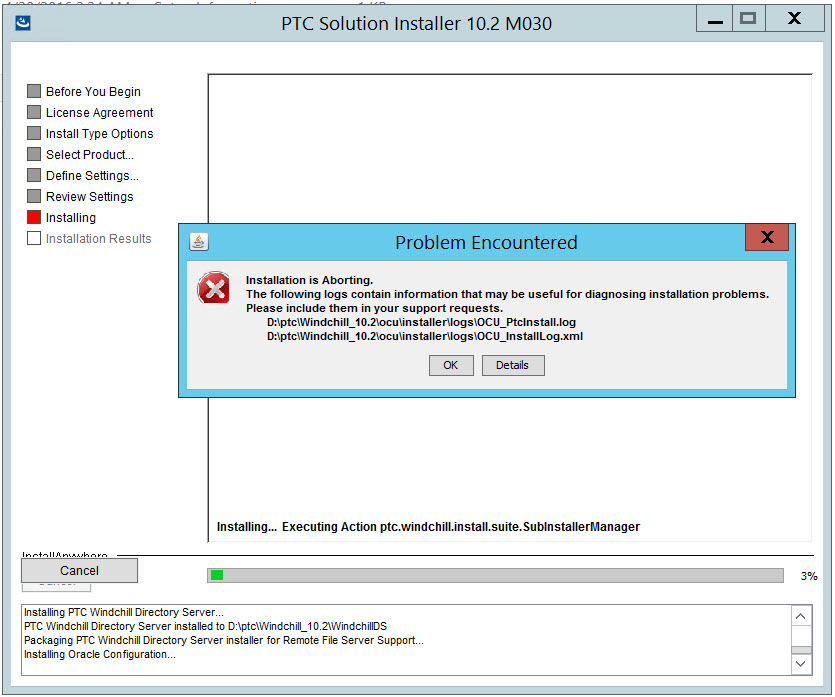This screenshot has height=697, width=835.
Task: Click the OCU_PtcInstall.log path text
Action: click(x=421, y=322)
